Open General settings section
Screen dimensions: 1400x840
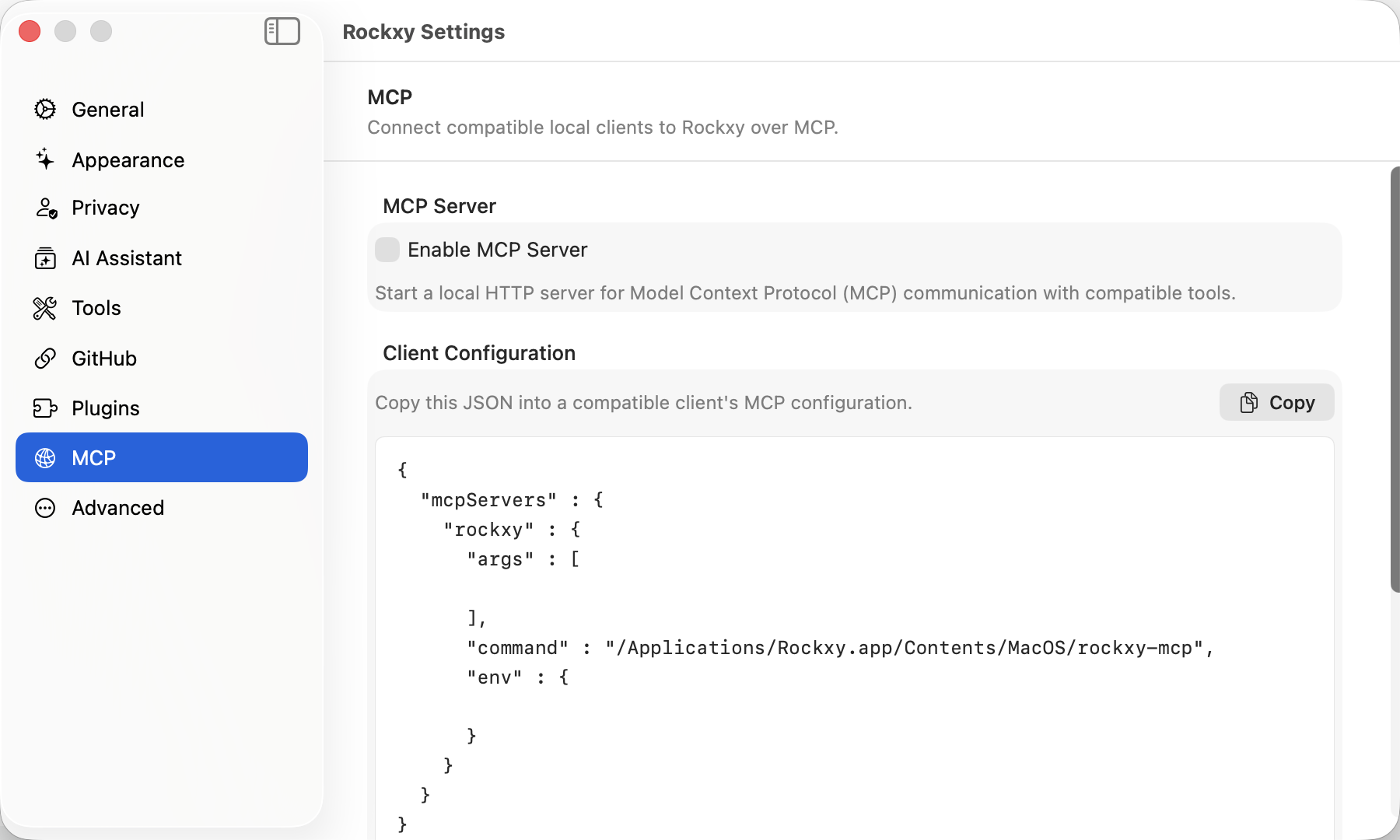162,110
